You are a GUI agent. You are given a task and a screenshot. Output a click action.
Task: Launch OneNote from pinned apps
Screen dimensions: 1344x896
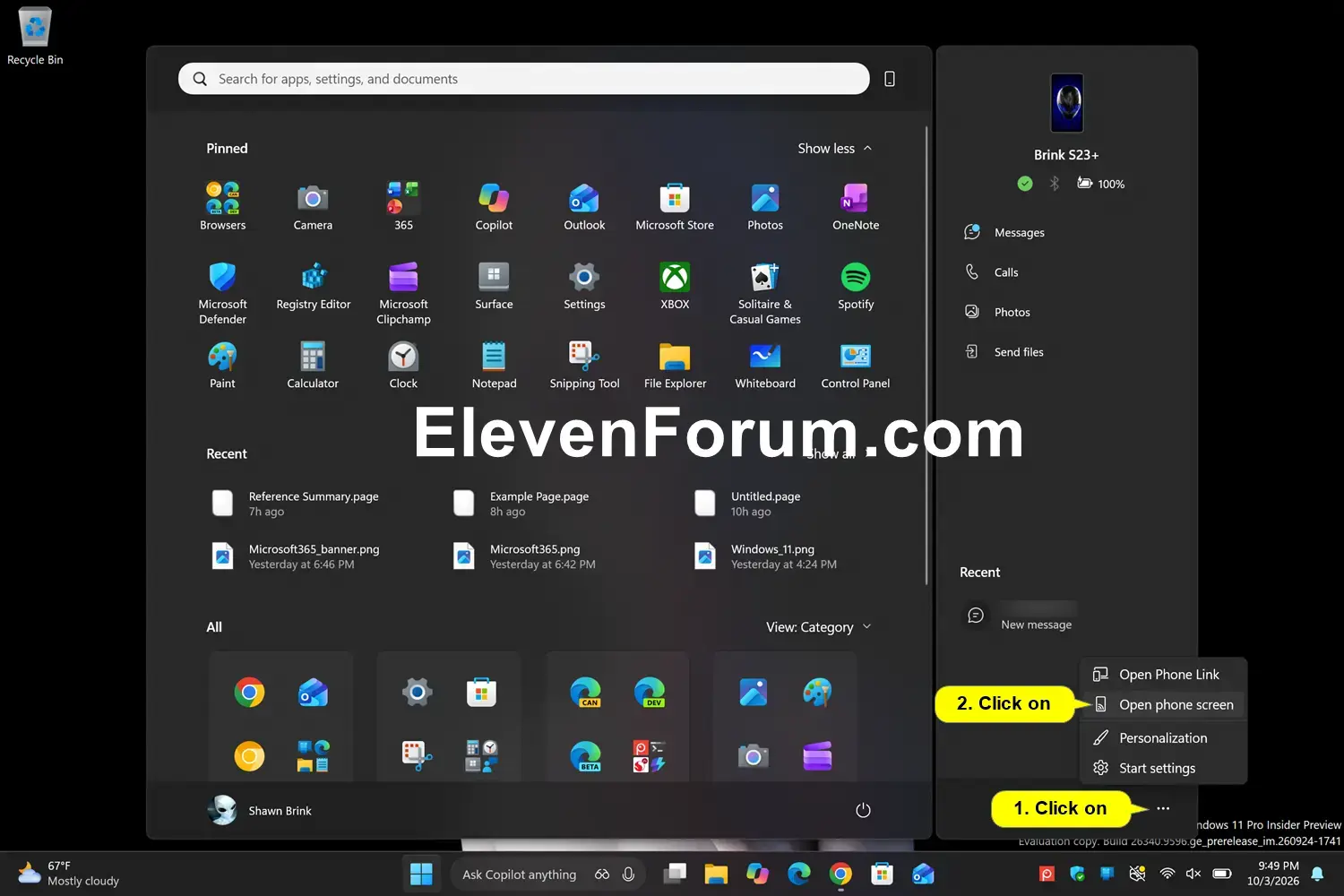(x=856, y=207)
